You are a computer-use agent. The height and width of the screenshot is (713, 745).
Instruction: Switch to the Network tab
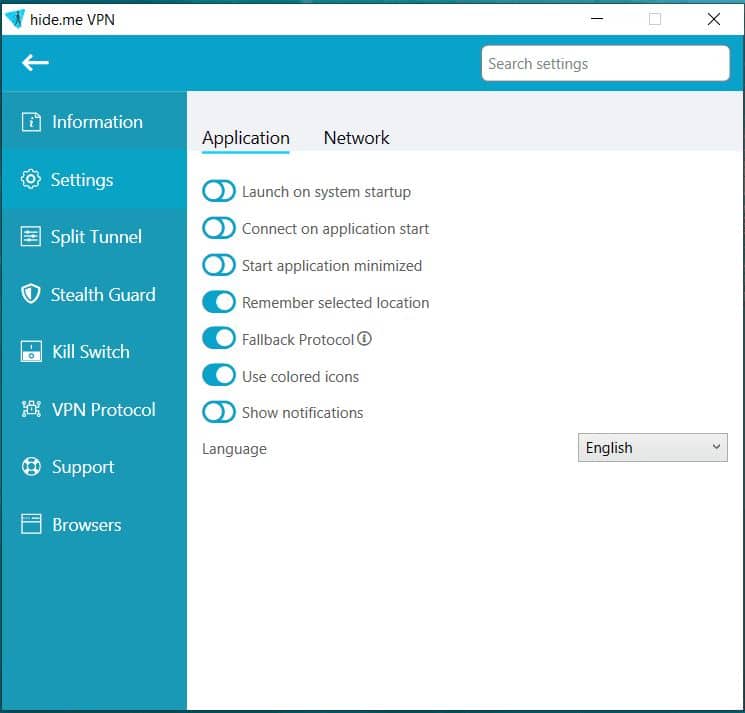pyautogui.click(x=356, y=138)
